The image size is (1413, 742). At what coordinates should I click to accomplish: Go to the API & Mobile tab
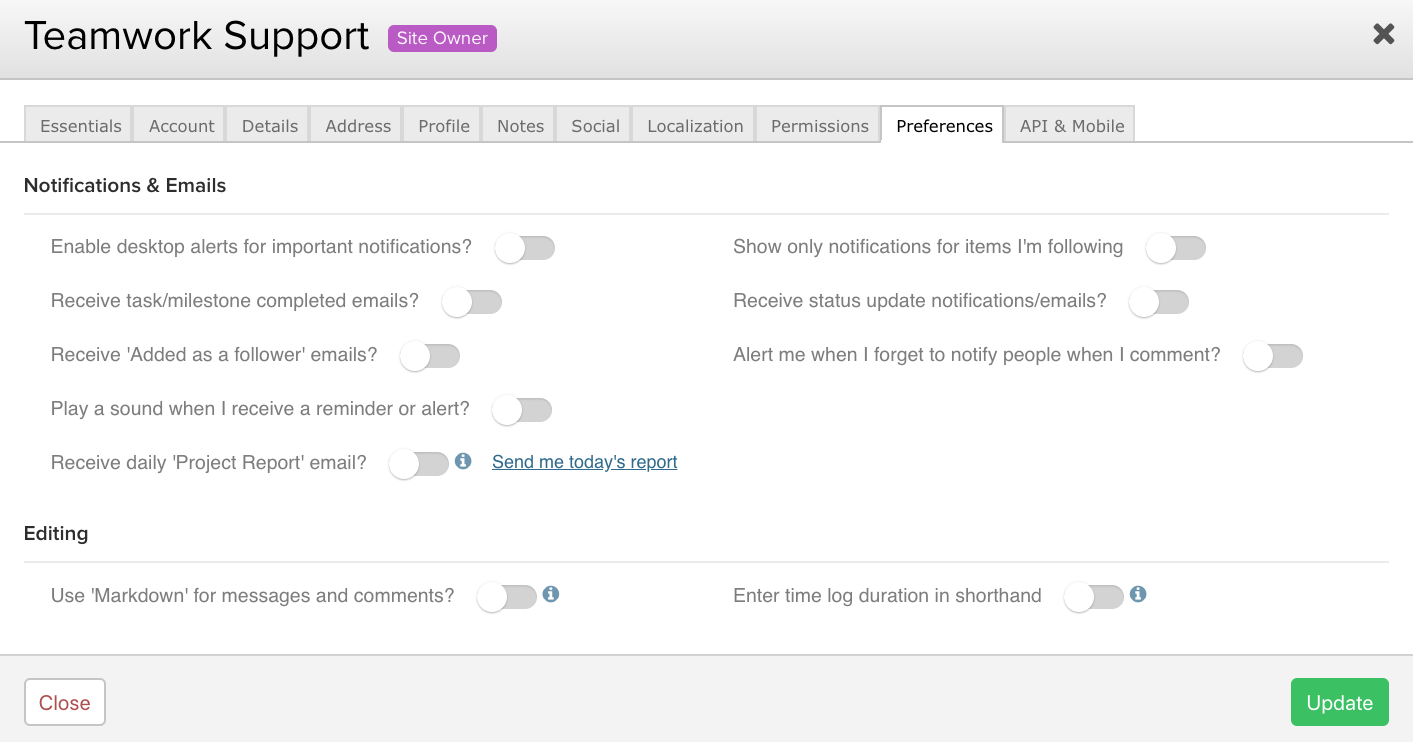coord(1071,126)
